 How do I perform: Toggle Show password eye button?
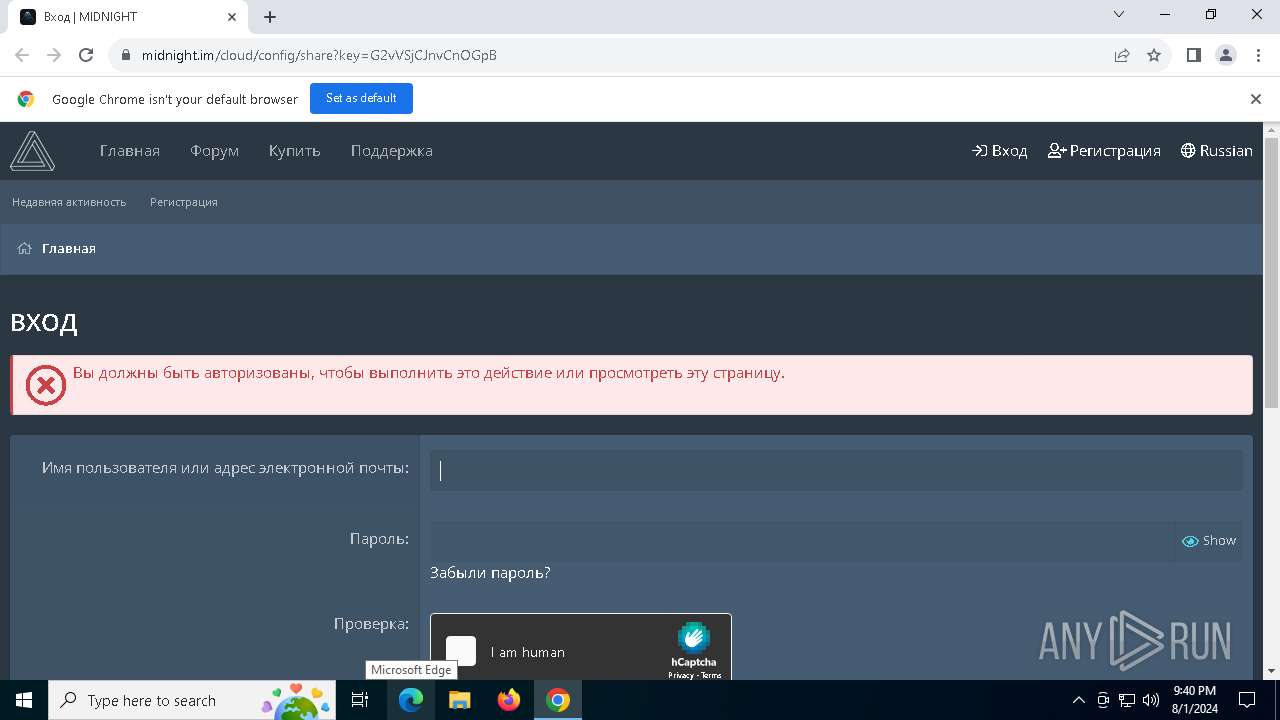point(1209,541)
